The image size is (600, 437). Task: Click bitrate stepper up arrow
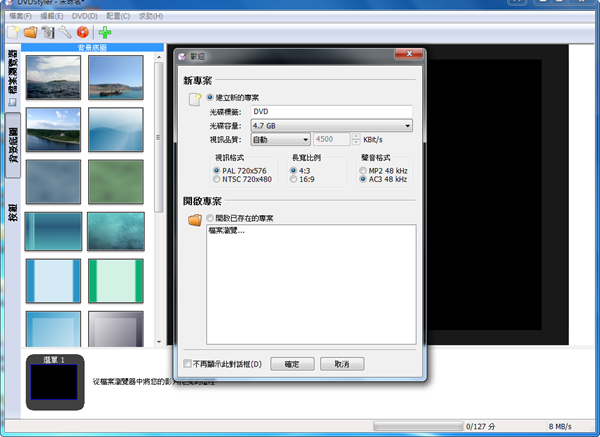[356, 136]
